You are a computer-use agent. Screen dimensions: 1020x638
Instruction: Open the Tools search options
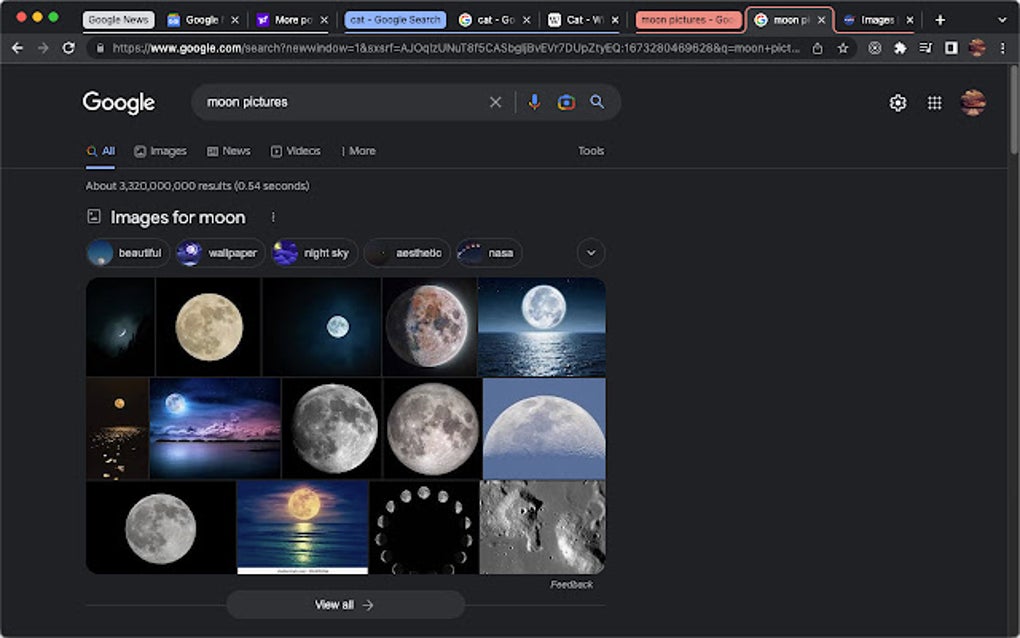[591, 151]
